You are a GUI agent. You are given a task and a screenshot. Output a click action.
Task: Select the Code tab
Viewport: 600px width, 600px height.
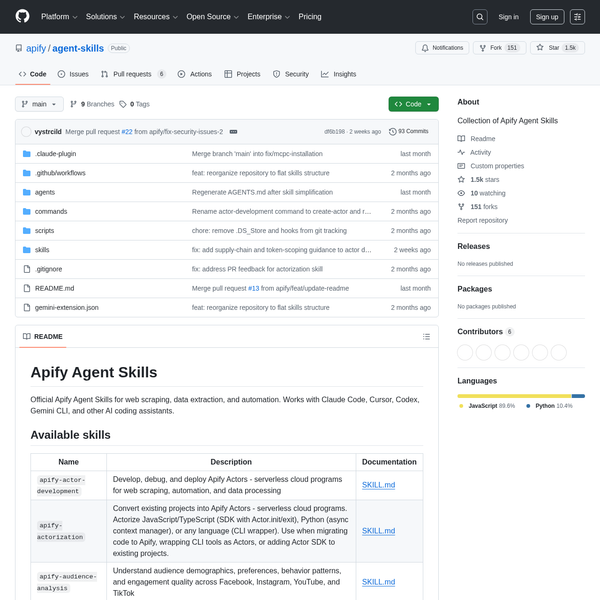[x=33, y=74]
